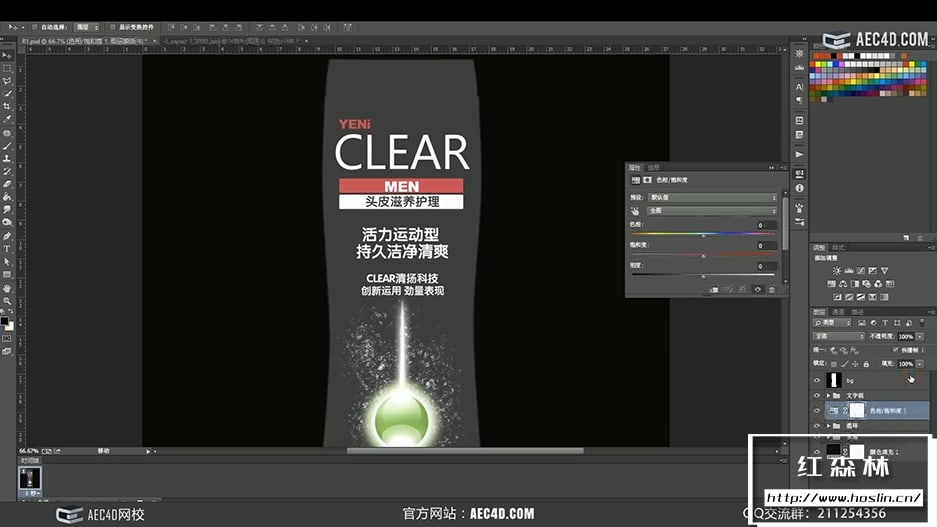
Task: Hide the 色相/饱和度 1 adjustment layer
Action: coord(817,410)
